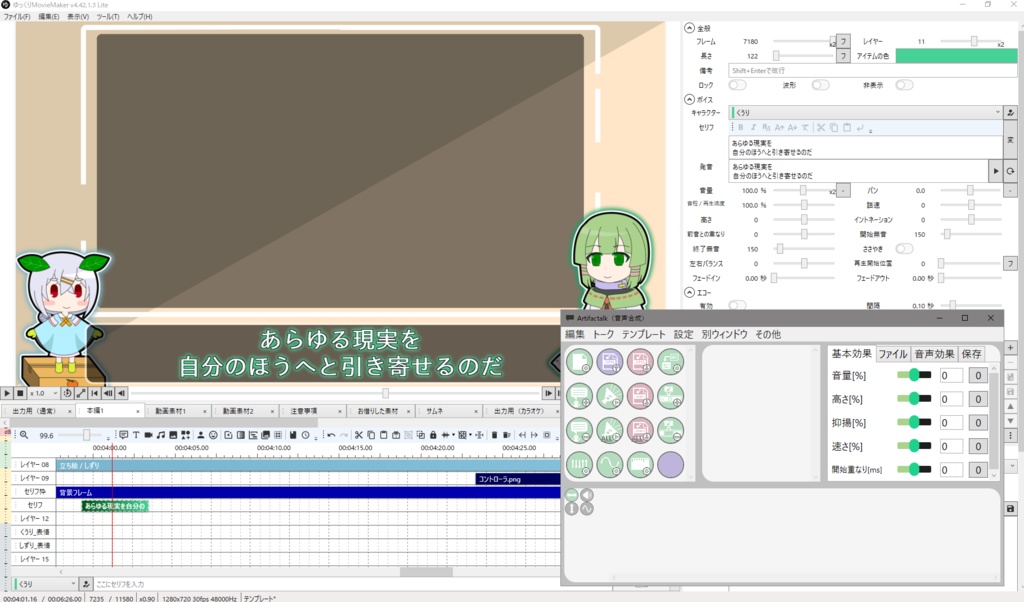The width and height of the screenshot is (1024, 602).
Task: Select the コントローラ.png clip on timeline
Action: (518, 479)
